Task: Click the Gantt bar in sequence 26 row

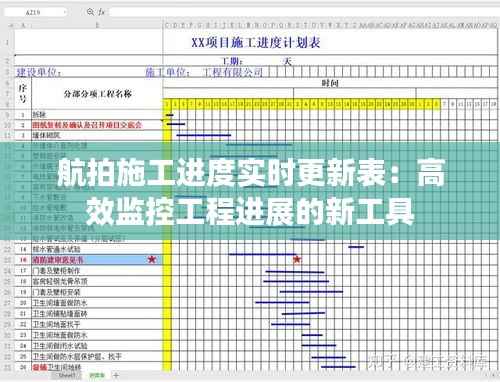Action: 338,367
